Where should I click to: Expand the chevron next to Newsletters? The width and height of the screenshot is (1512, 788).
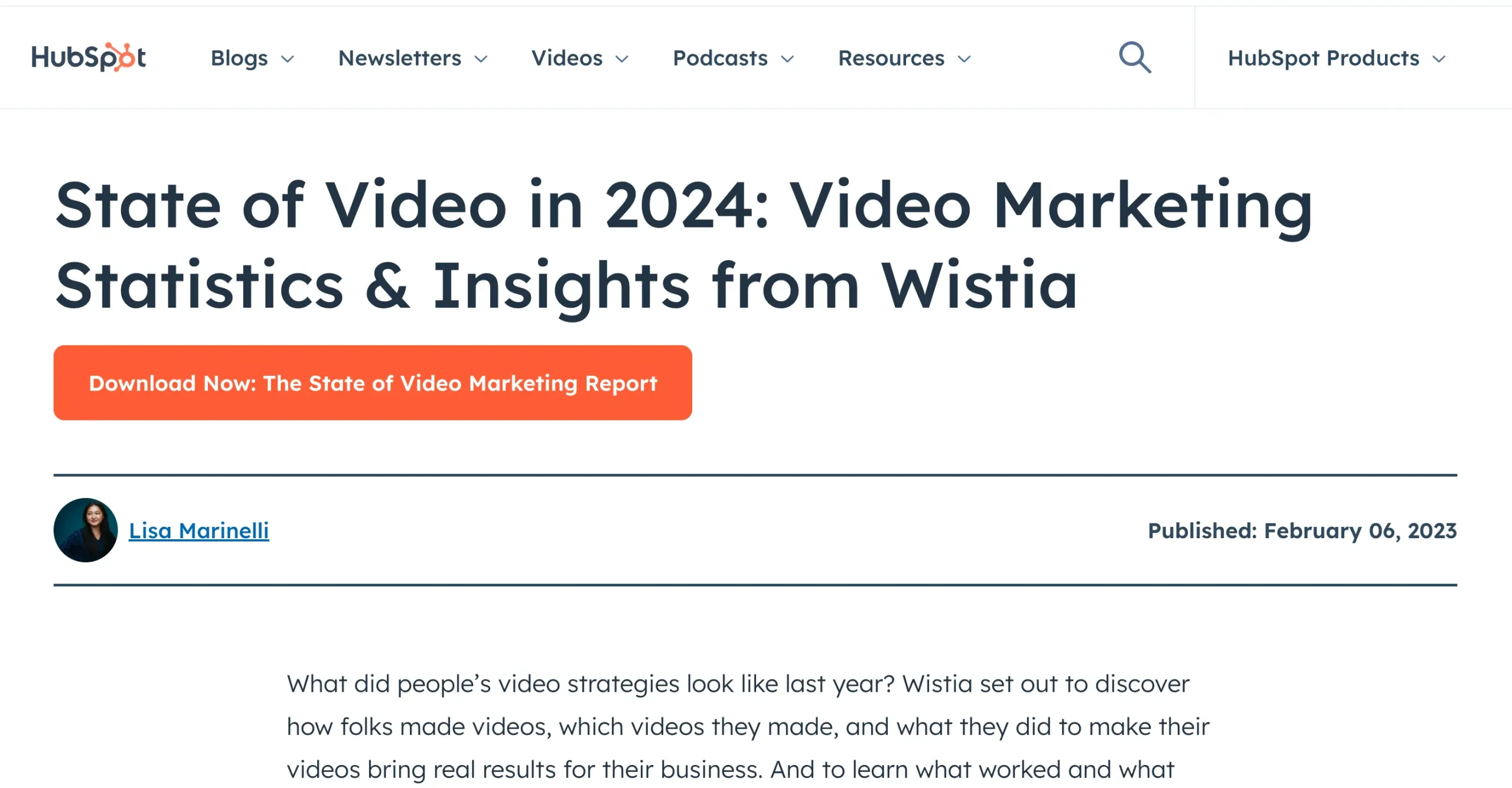tap(481, 59)
